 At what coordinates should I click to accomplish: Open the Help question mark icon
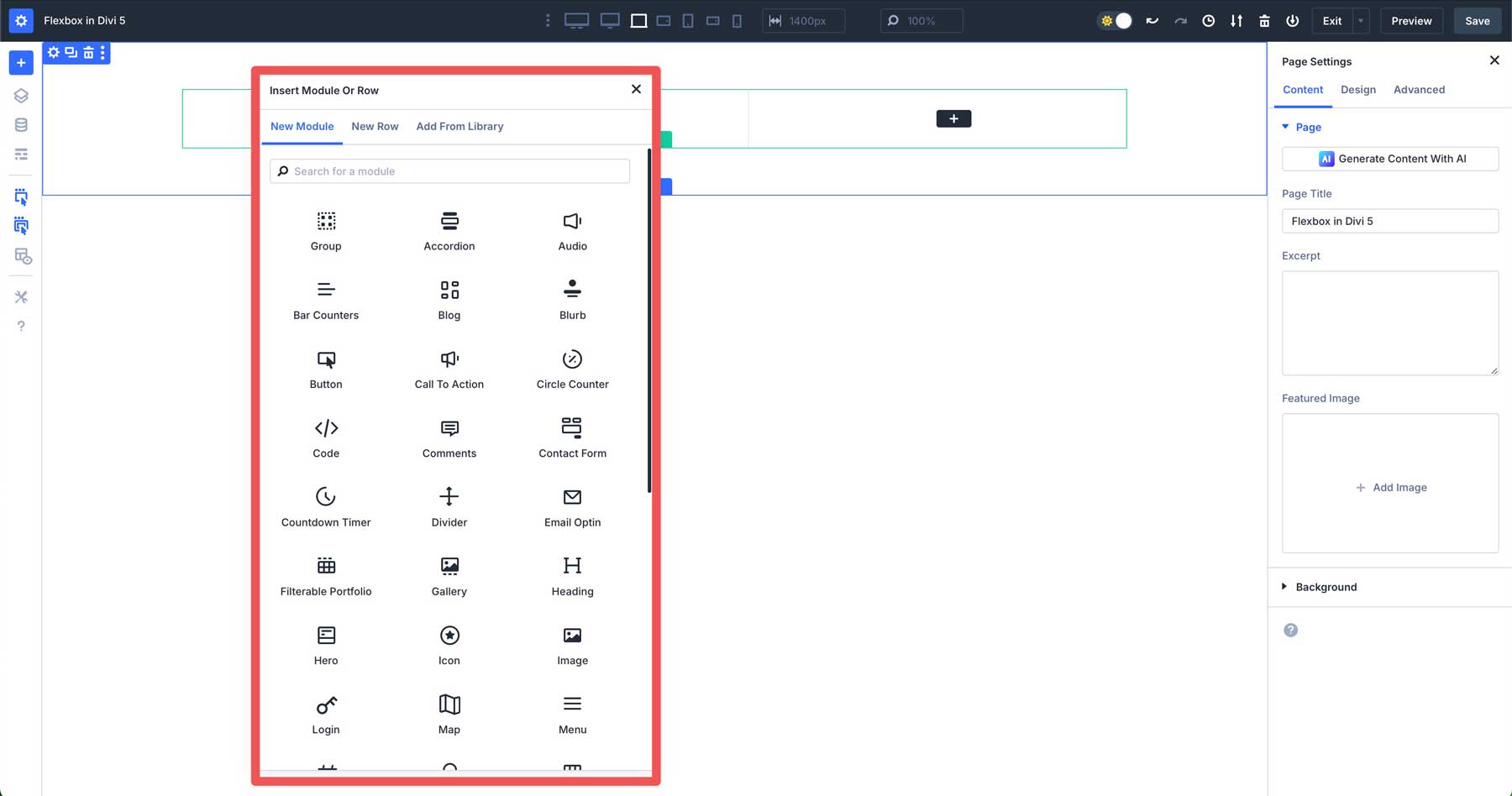pos(20,326)
